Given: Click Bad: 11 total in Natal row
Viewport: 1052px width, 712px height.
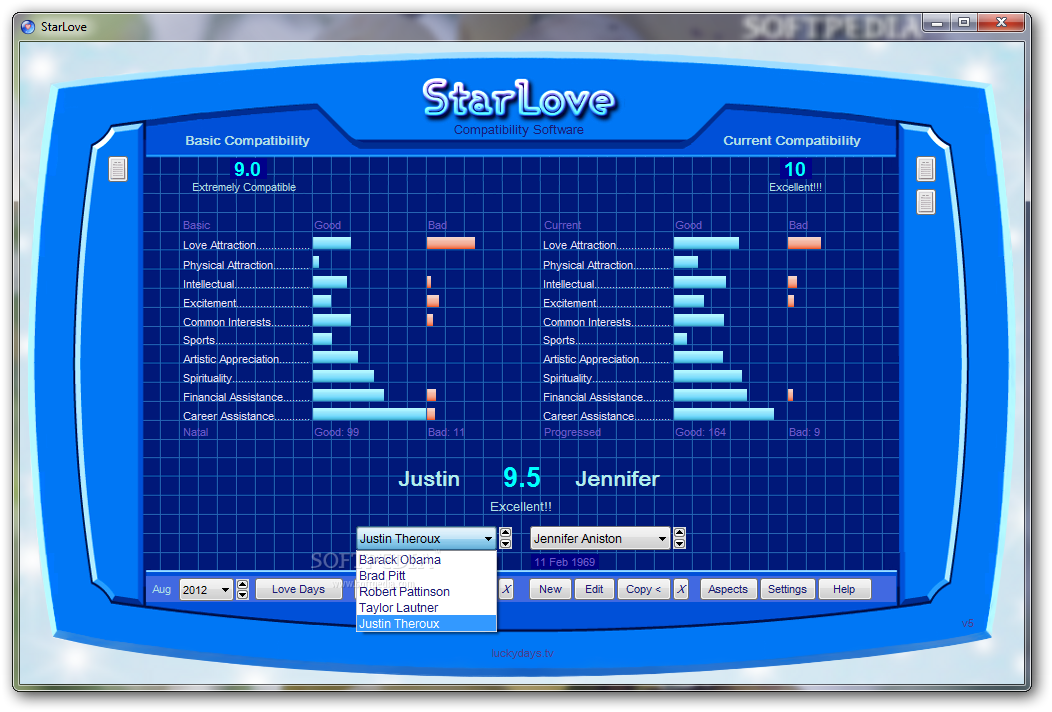Looking at the screenshot, I should tap(446, 432).
